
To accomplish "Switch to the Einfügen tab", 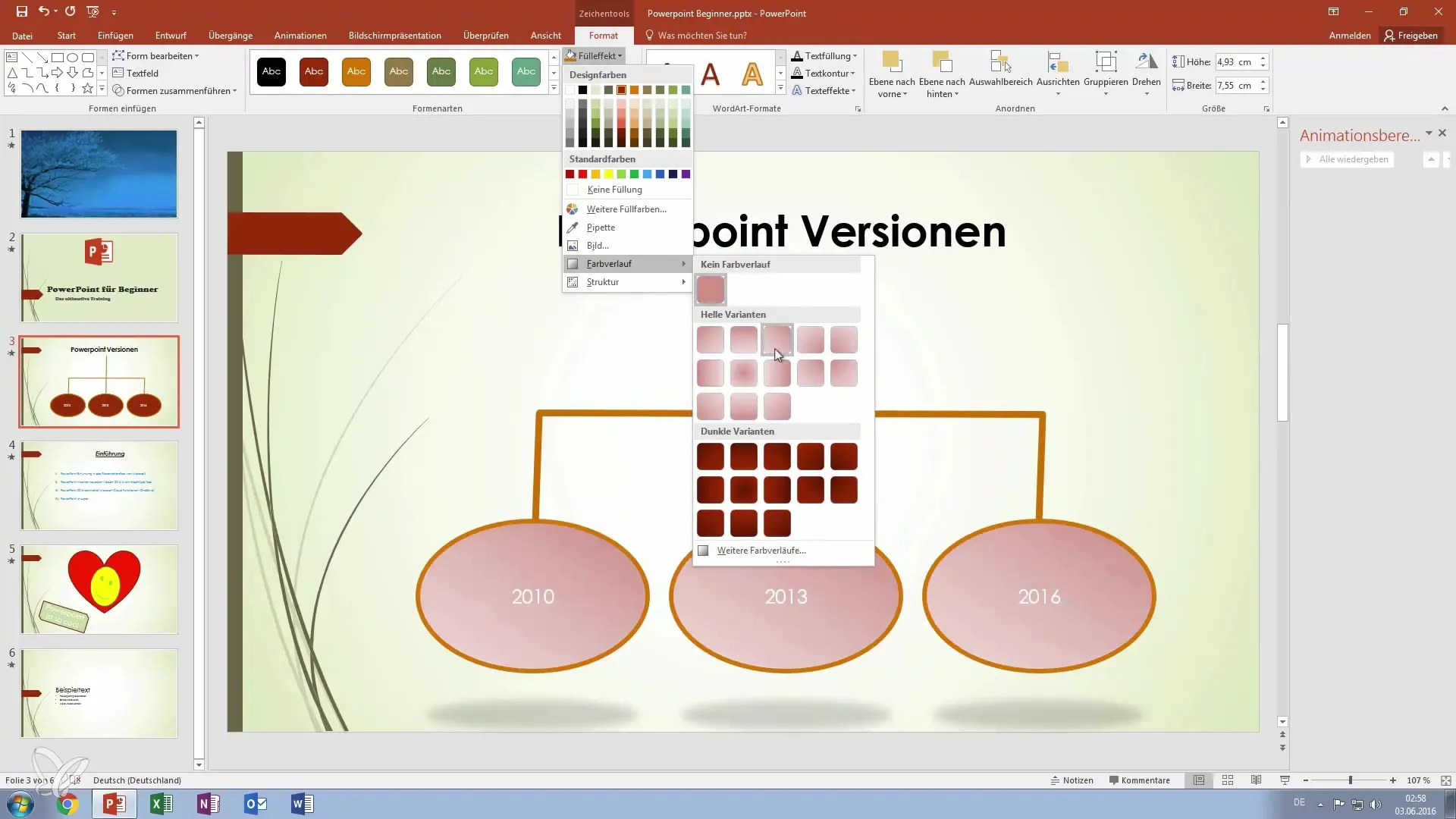I will point(115,36).
